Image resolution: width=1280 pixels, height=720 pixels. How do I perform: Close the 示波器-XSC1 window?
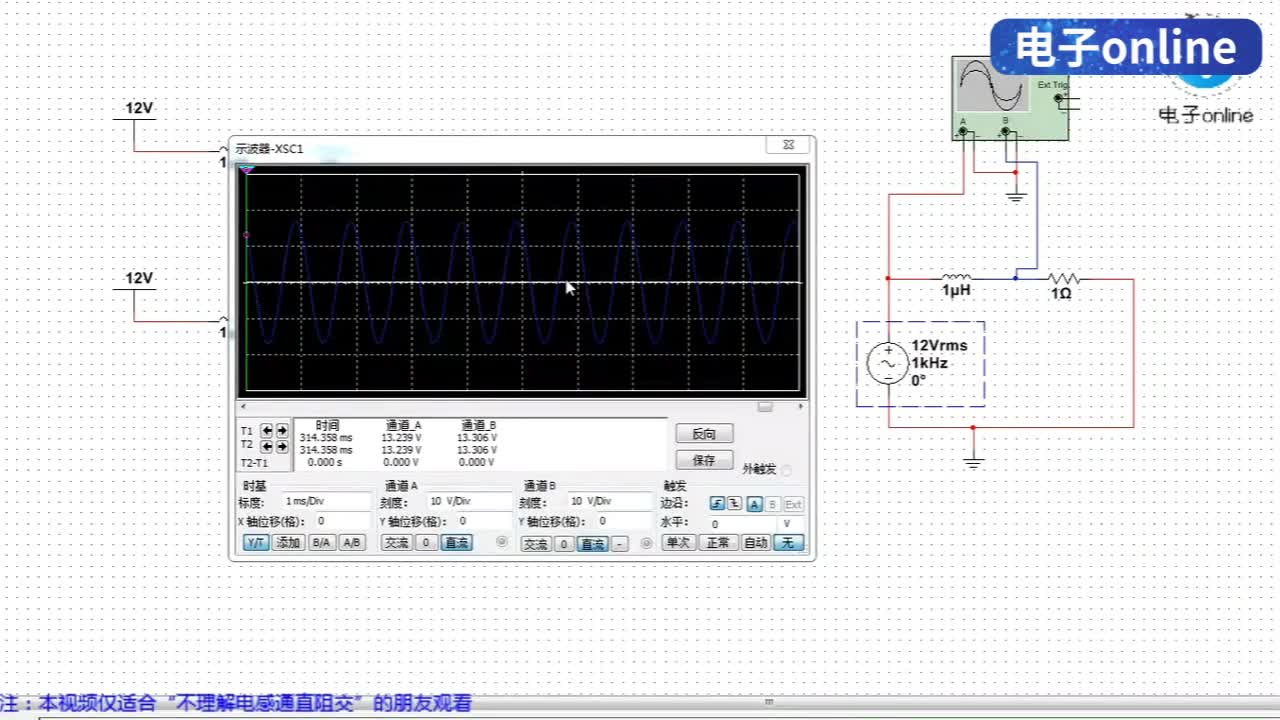pyautogui.click(x=788, y=145)
